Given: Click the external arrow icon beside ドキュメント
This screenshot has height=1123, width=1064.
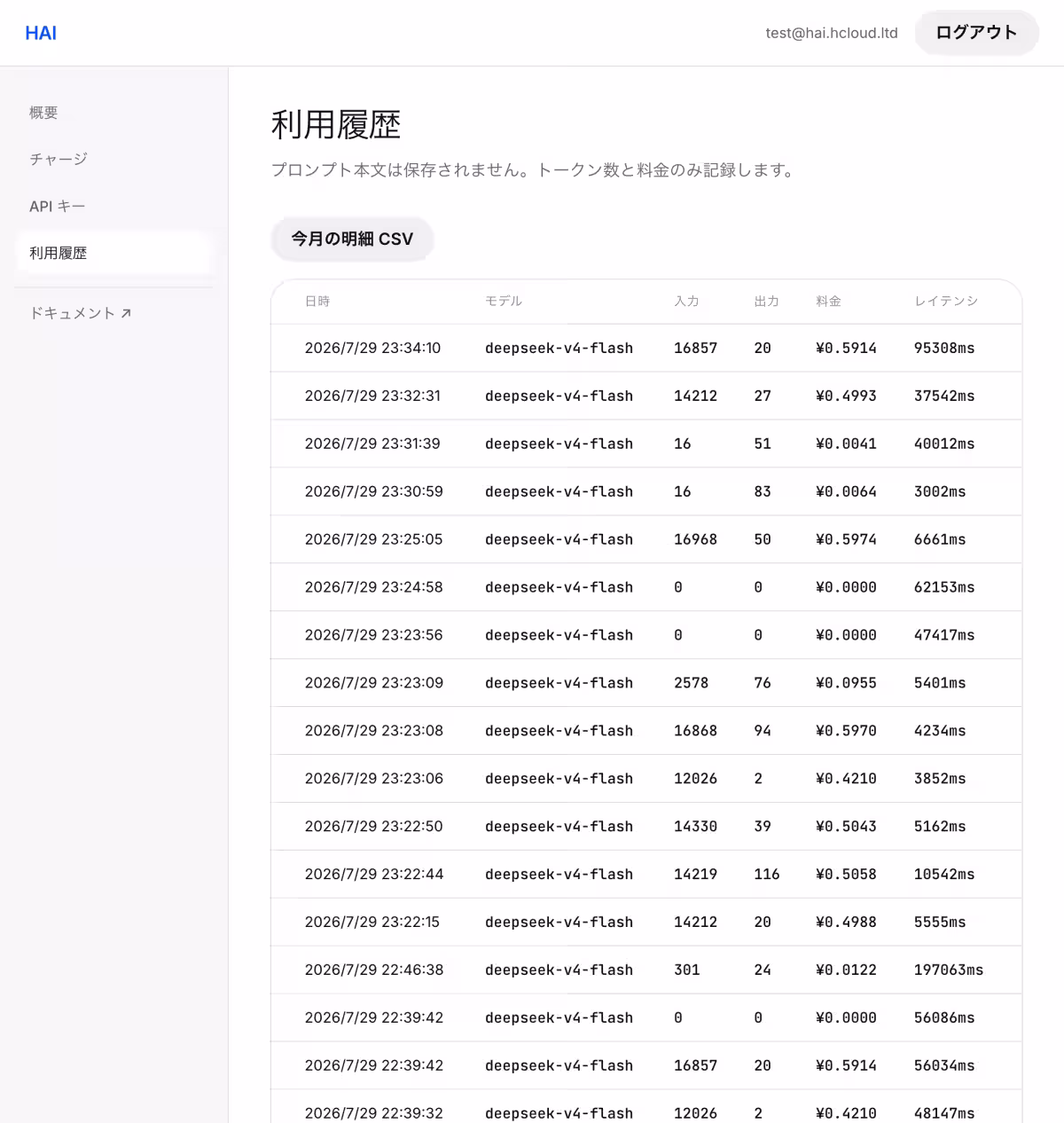Looking at the screenshot, I should pos(126,313).
